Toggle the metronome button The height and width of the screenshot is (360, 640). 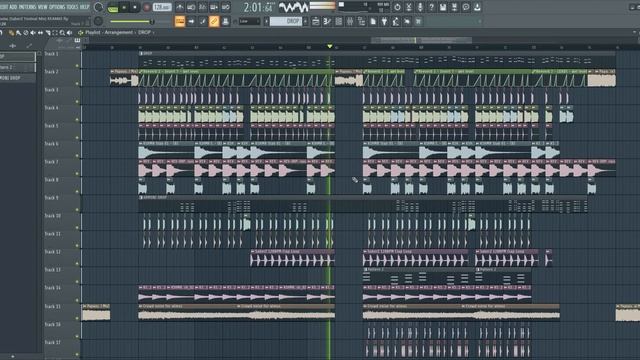[180, 7]
